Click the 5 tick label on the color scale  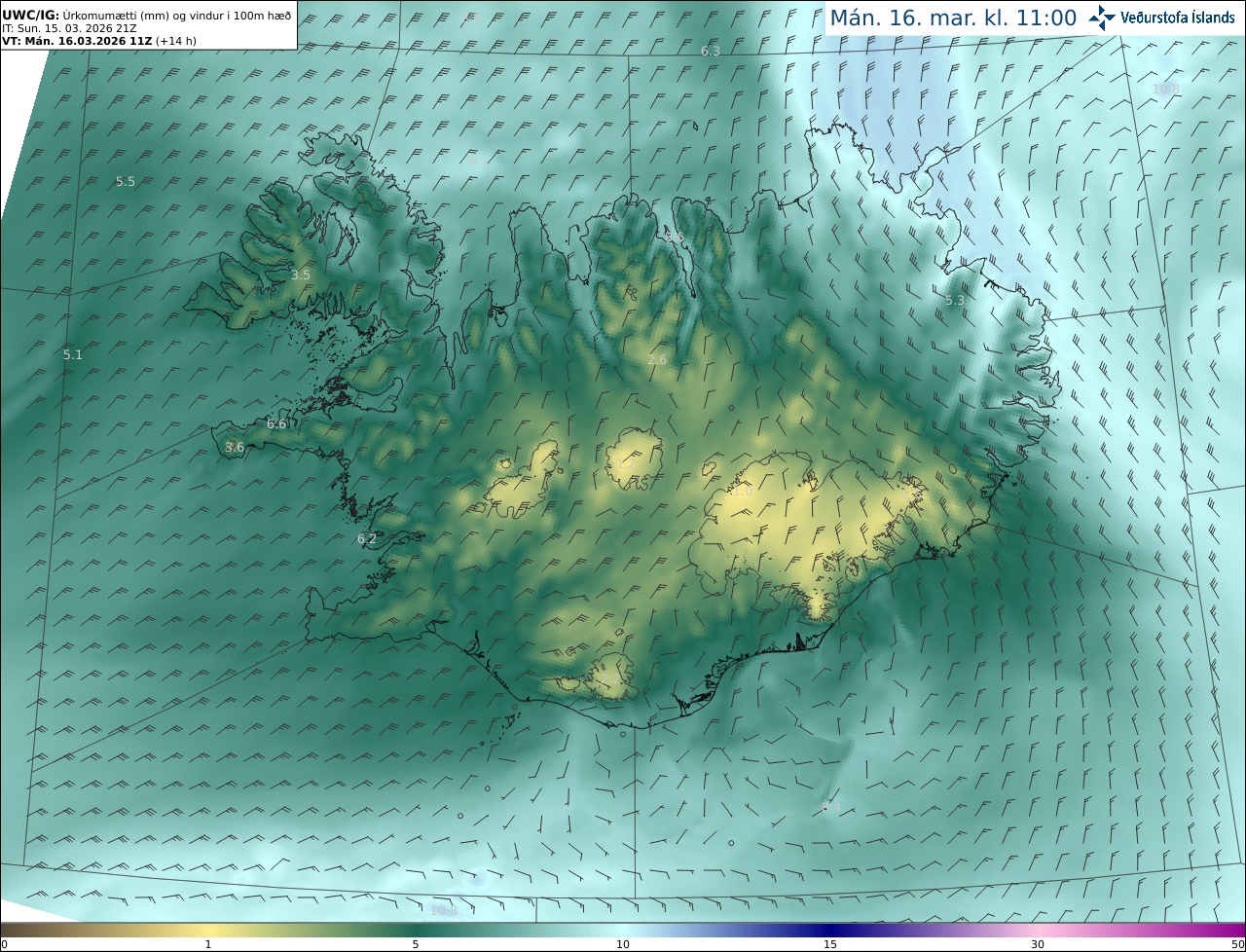click(416, 944)
